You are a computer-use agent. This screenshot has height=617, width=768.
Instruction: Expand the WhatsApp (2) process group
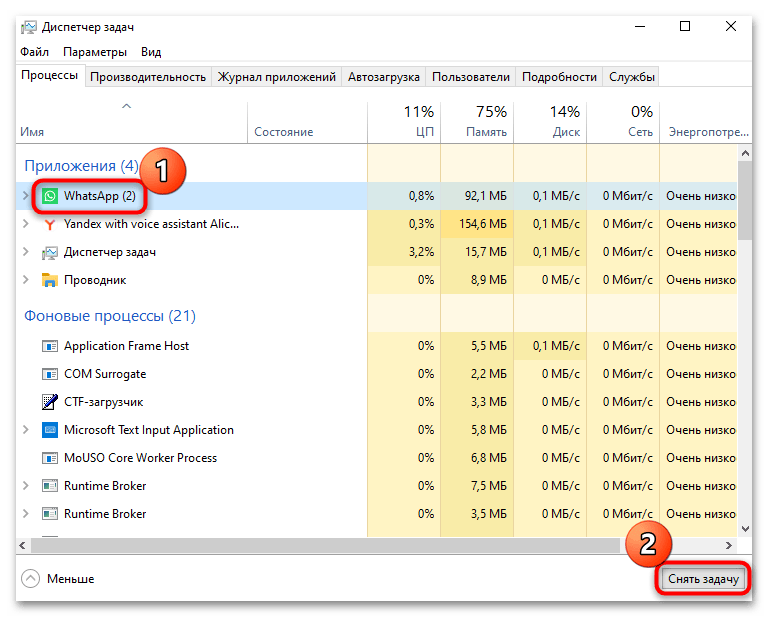tap(25, 196)
